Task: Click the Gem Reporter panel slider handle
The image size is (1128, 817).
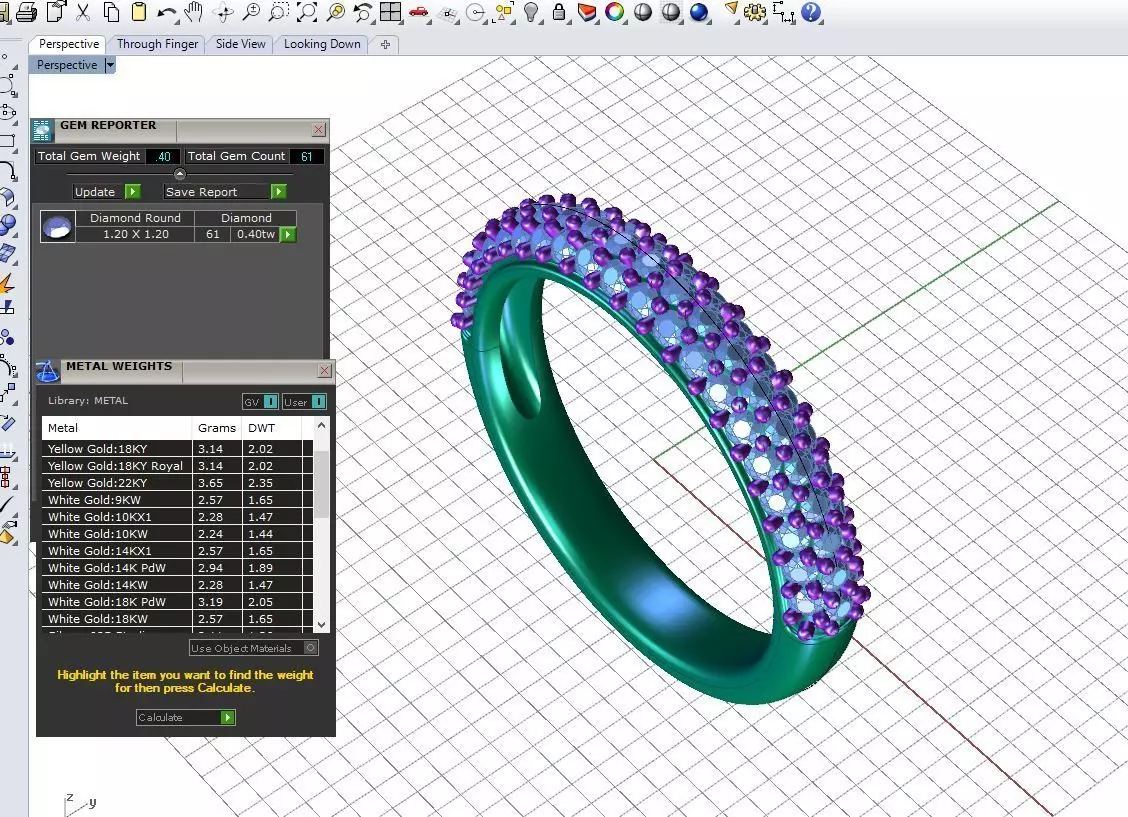Action: click(x=180, y=174)
